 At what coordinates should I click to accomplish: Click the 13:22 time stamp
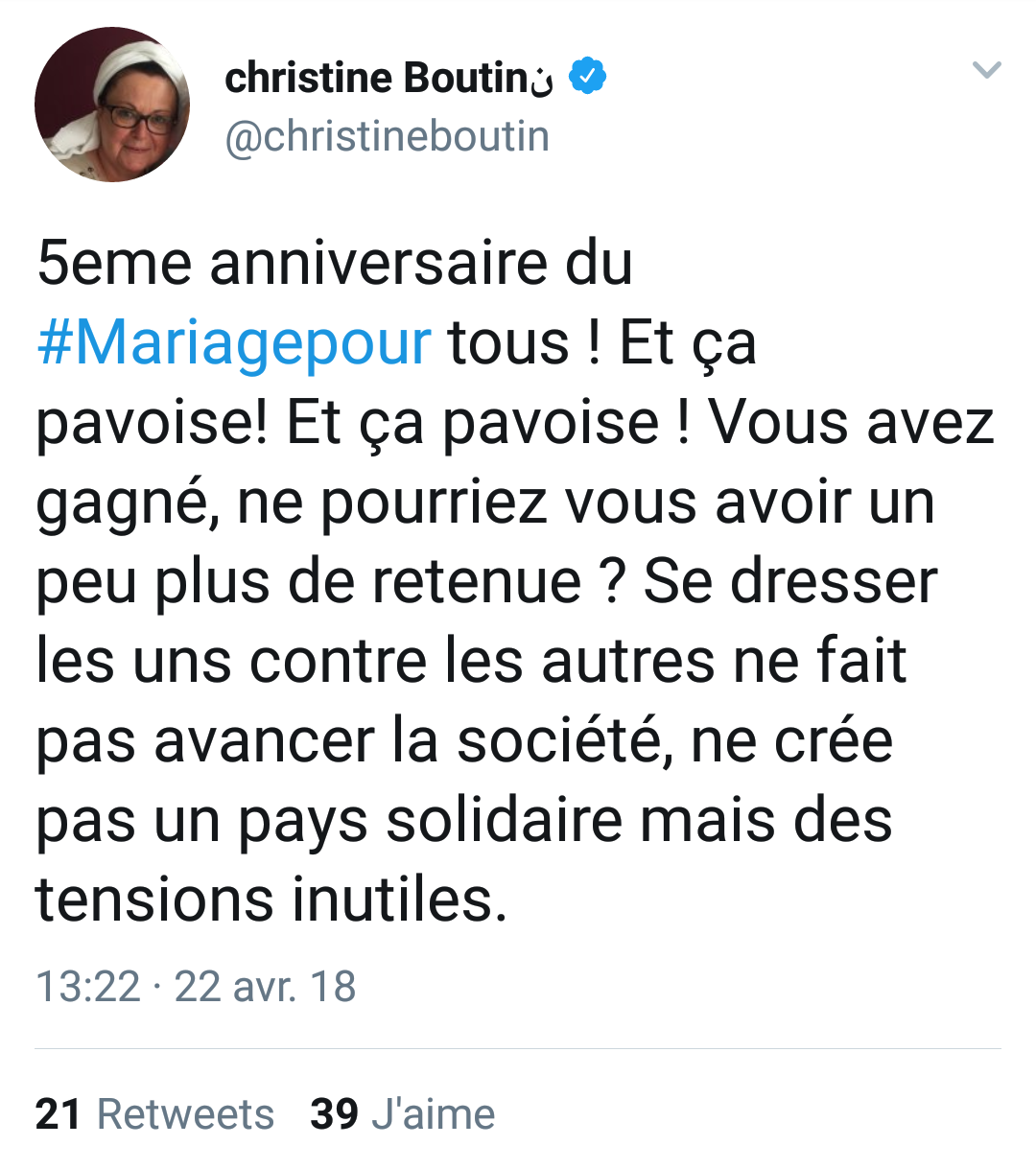[x=87, y=986]
